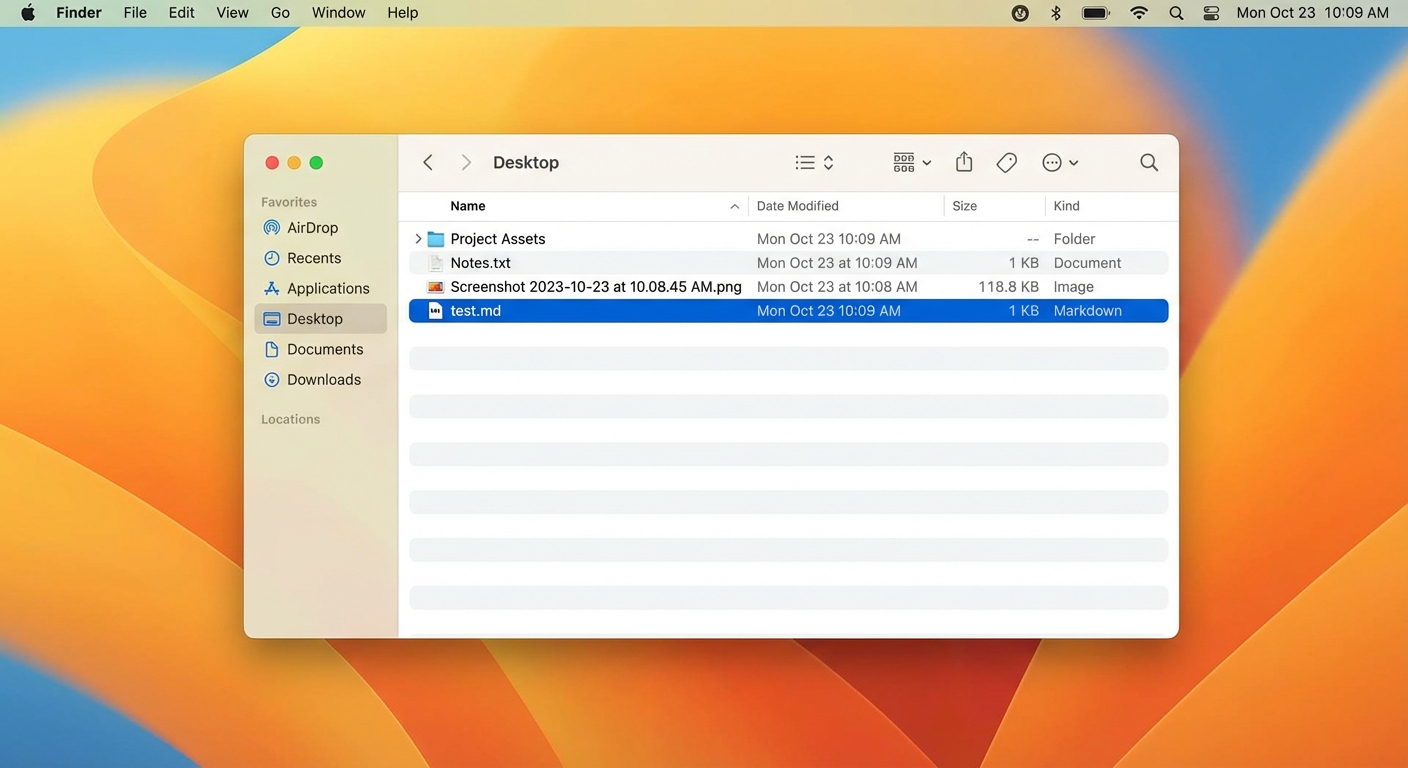Click the Downloads icon in the sidebar
Viewport: 1408px width, 768px height.
(324, 379)
